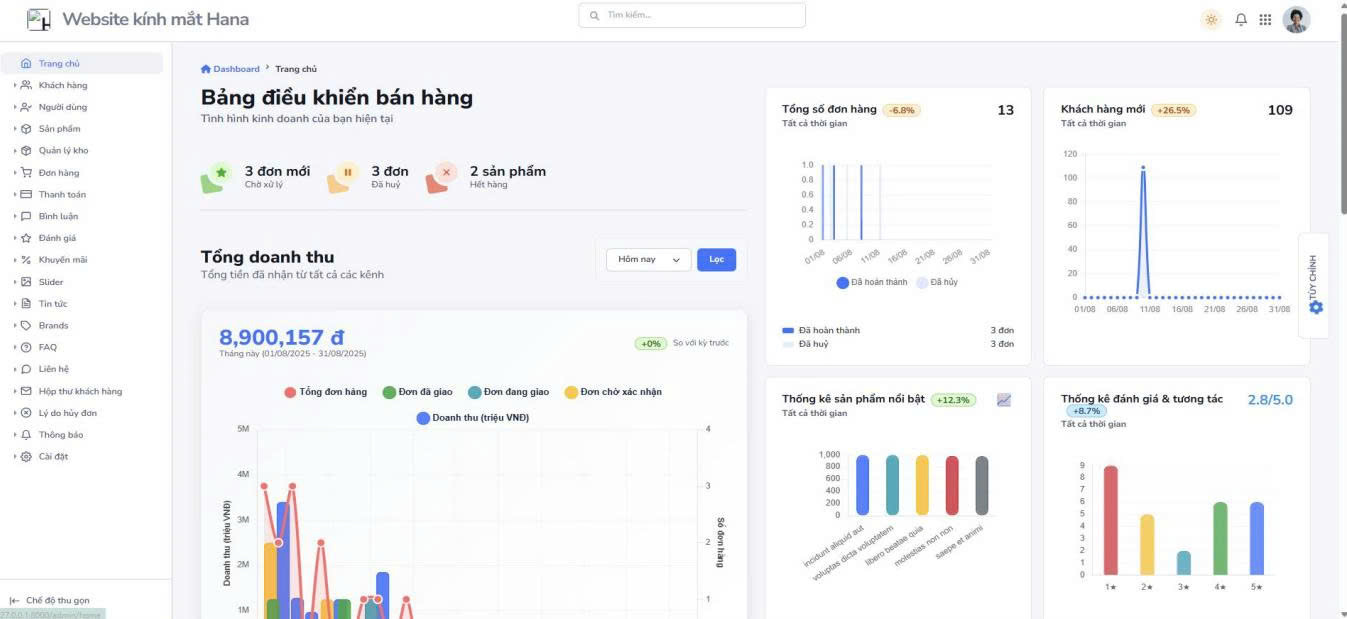This screenshot has width=1347, height=619.
Task: Click the Lý do hủy đơn icon
Action: [26, 413]
